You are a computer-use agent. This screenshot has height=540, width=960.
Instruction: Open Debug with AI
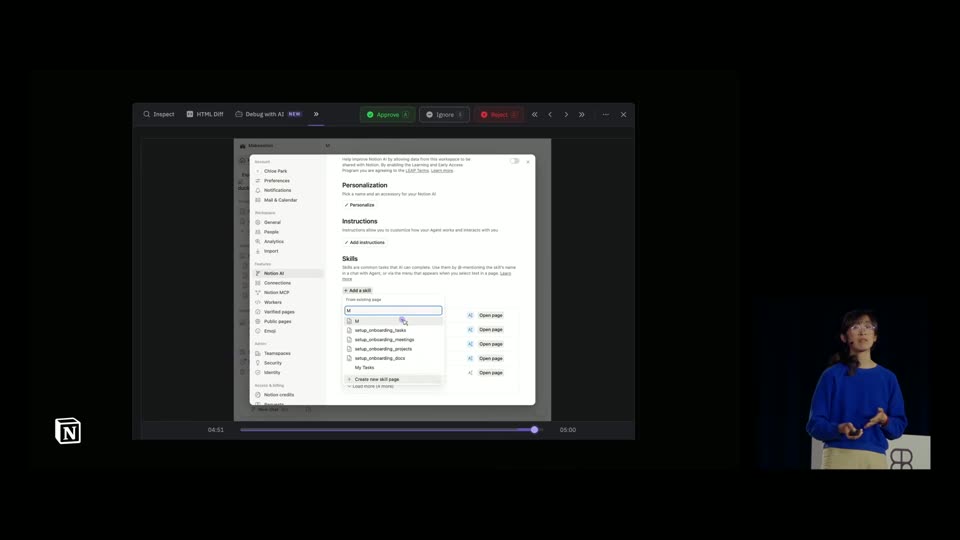click(268, 114)
